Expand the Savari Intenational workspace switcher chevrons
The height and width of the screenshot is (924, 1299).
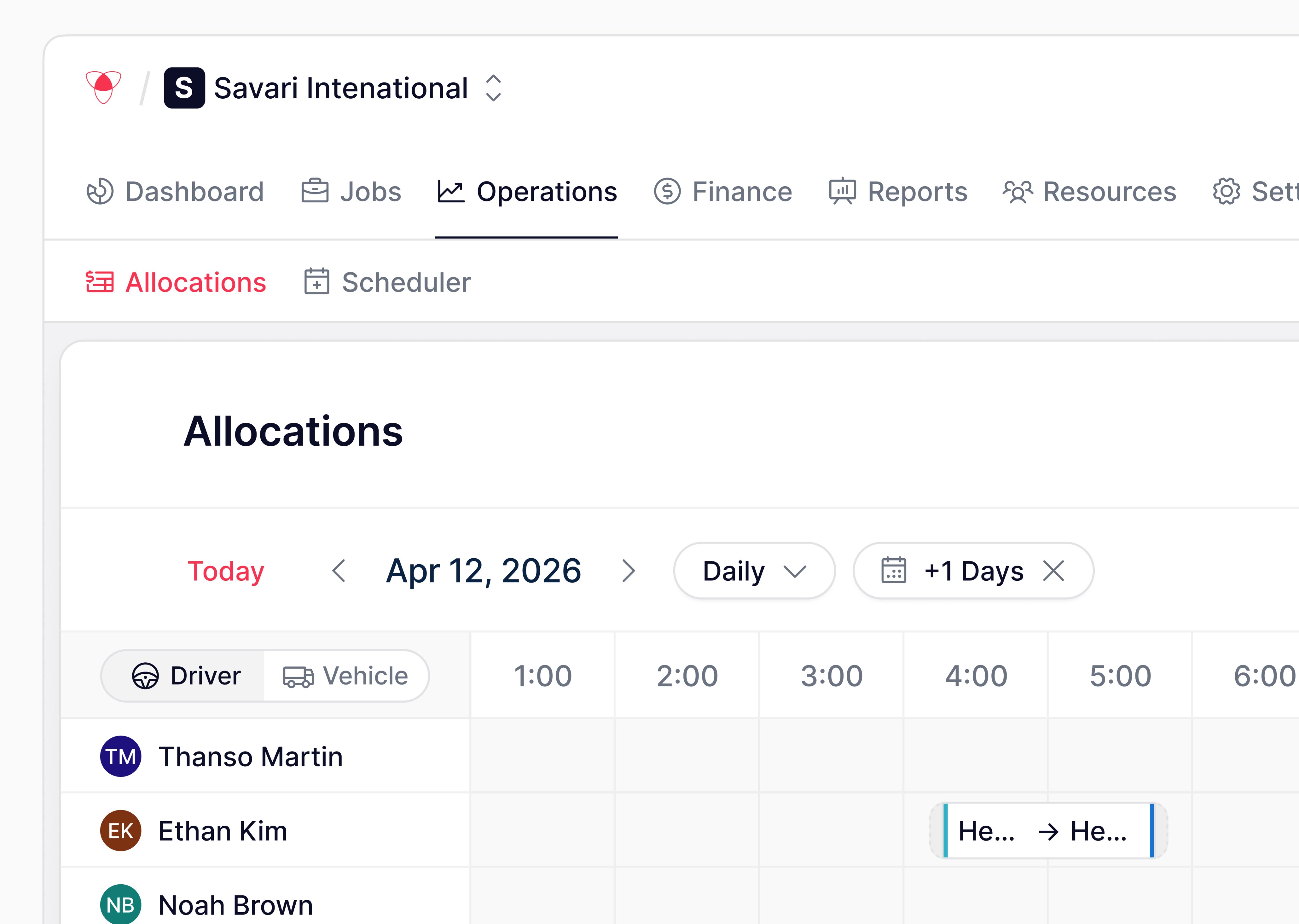[493, 88]
